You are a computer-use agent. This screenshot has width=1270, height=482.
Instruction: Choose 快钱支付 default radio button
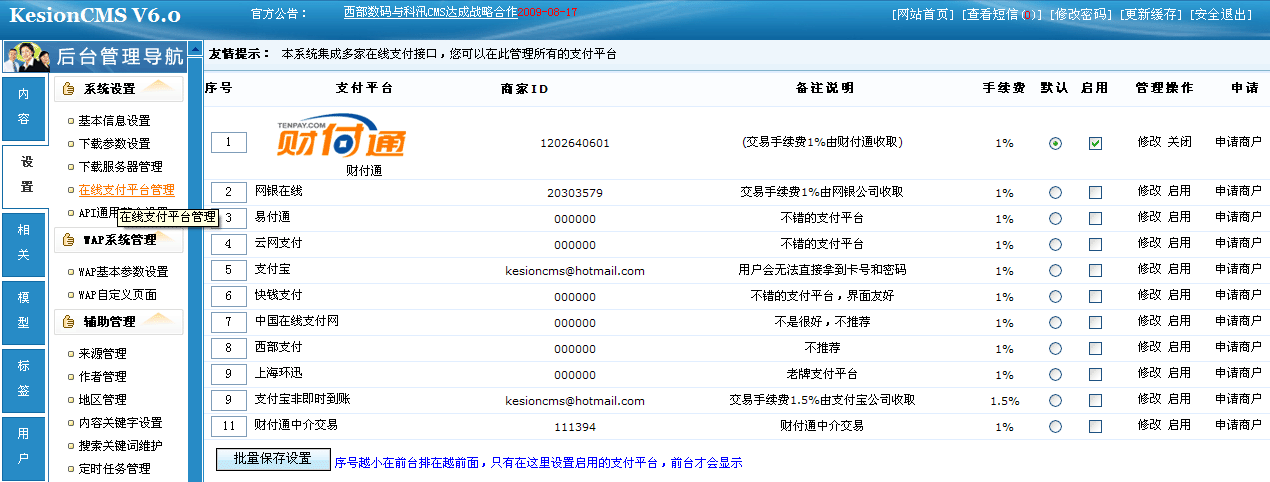(x=1055, y=296)
